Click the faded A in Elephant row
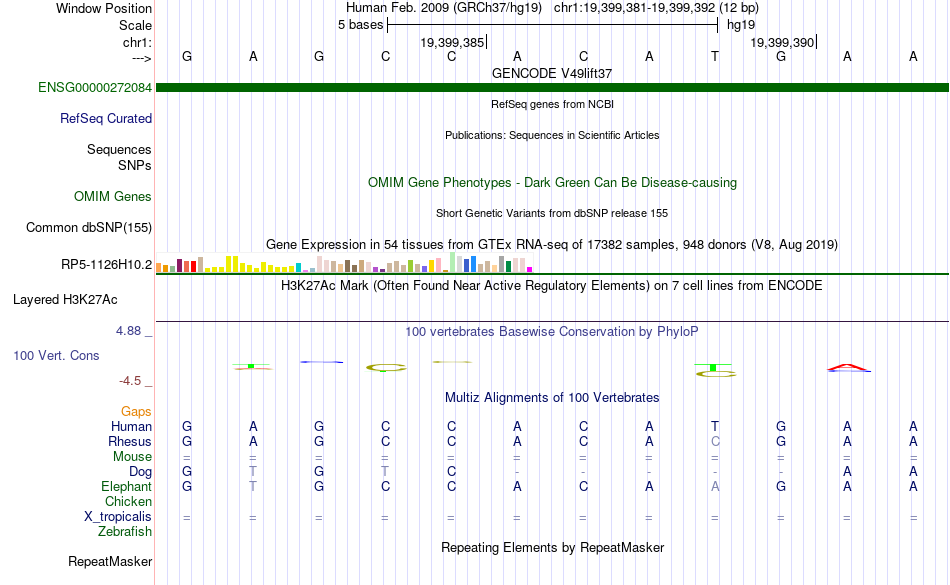 715,486
